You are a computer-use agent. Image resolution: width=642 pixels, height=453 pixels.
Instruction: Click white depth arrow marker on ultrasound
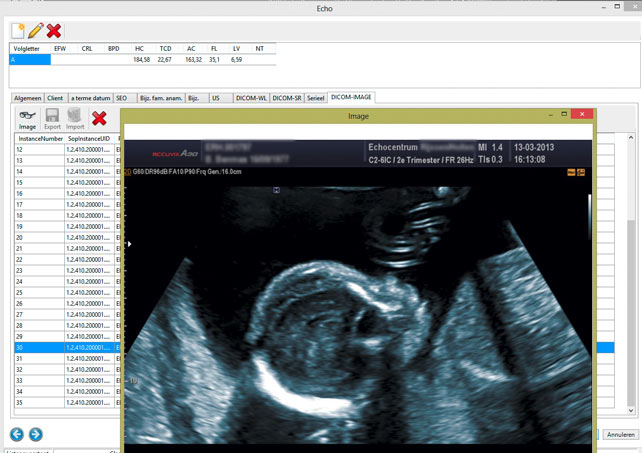(129, 244)
